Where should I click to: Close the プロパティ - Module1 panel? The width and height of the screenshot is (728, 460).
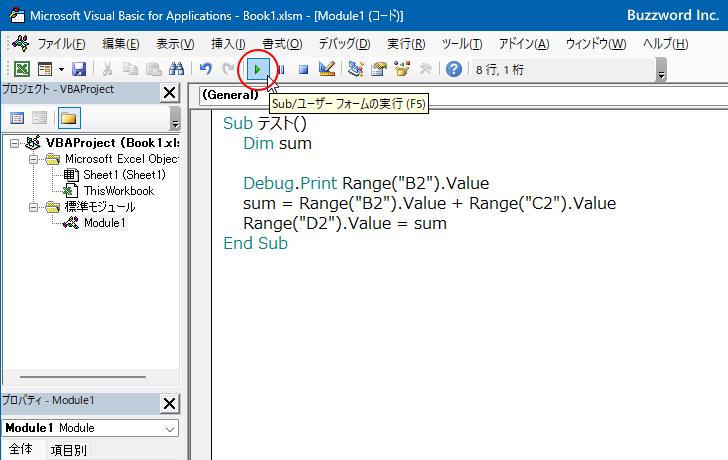click(169, 403)
